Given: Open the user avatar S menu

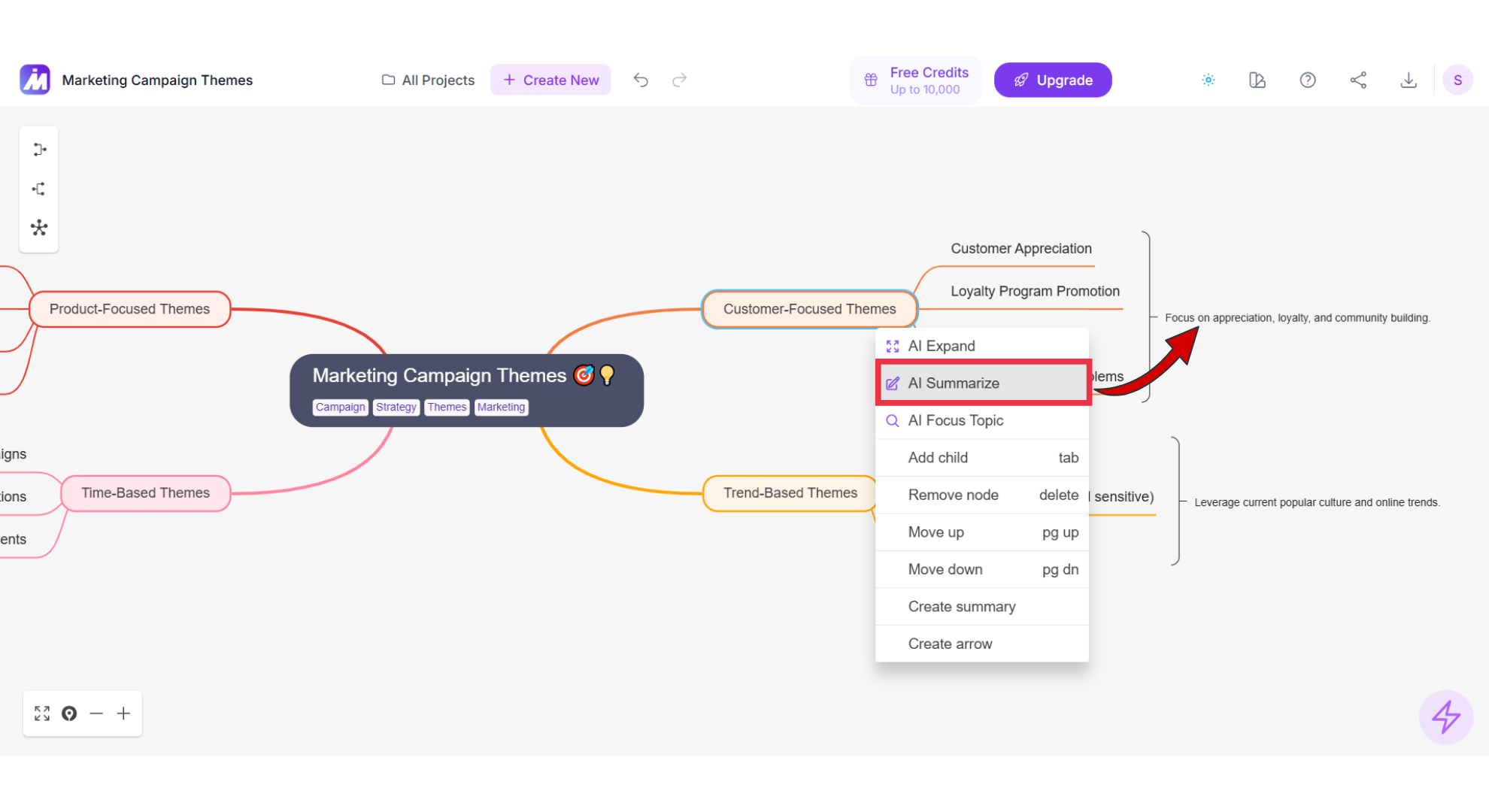Looking at the screenshot, I should [1457, 80].
